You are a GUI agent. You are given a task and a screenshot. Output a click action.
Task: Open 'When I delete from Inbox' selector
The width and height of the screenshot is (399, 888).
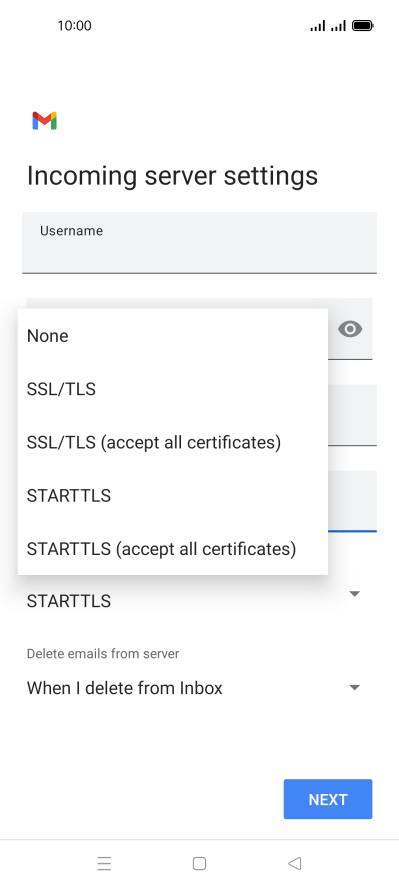coord(194,688)
